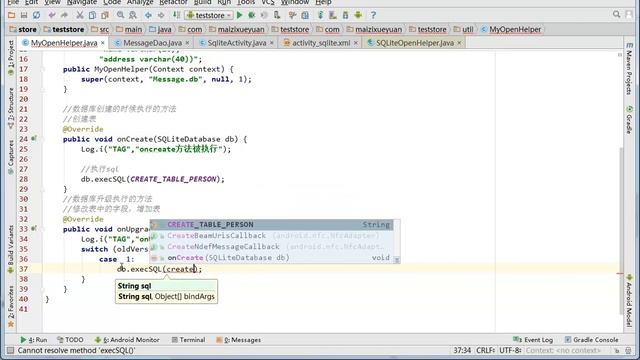This screenshot has width=640, height=360.
Task: Click the AVD Manager icon
Action: pos(333,16)
